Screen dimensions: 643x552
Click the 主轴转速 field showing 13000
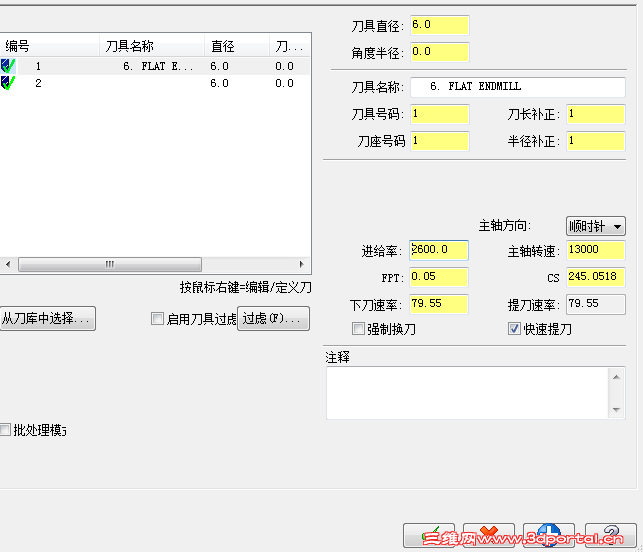coord(595,250)
